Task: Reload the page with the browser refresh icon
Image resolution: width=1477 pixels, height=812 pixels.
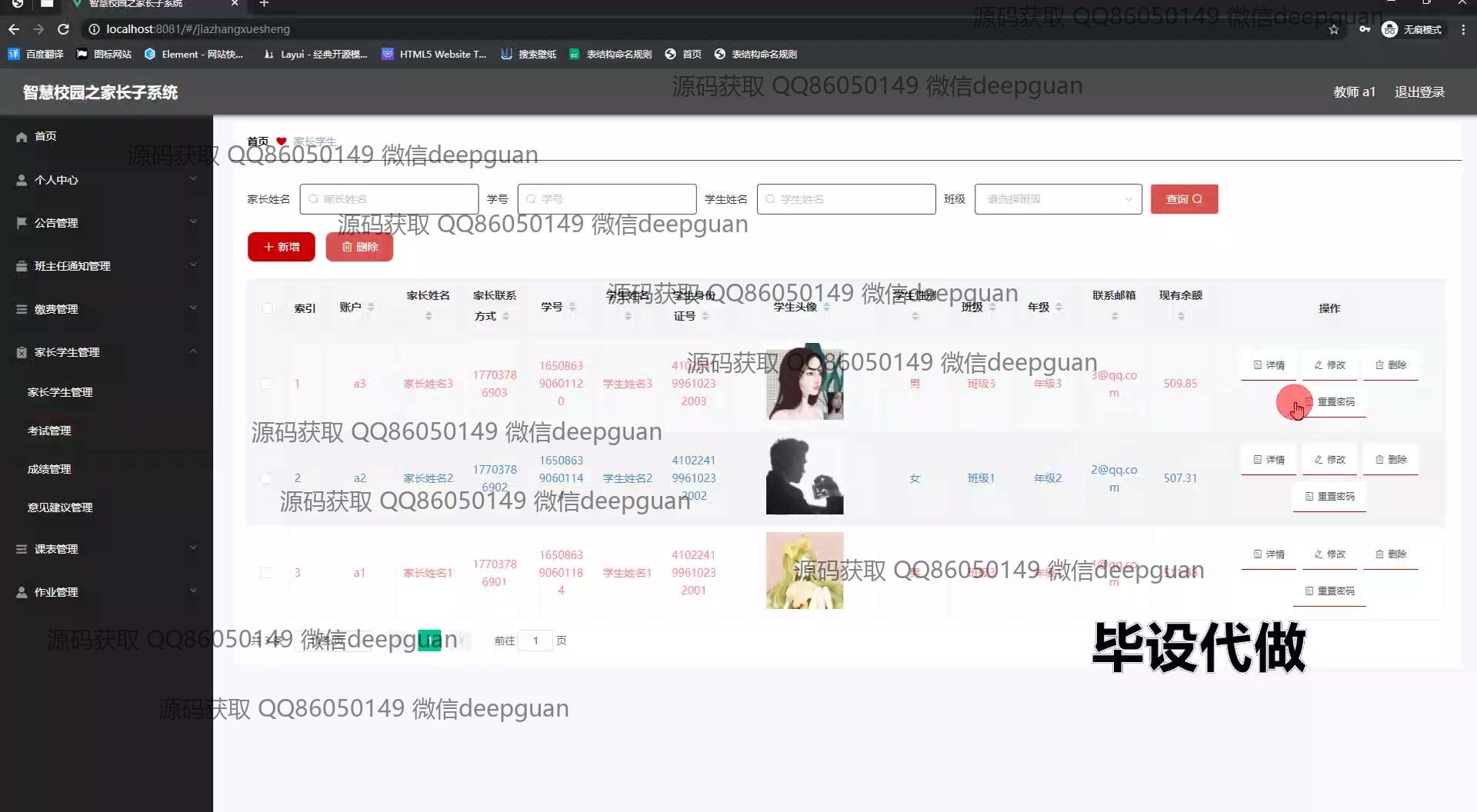Action: point(64,29)
